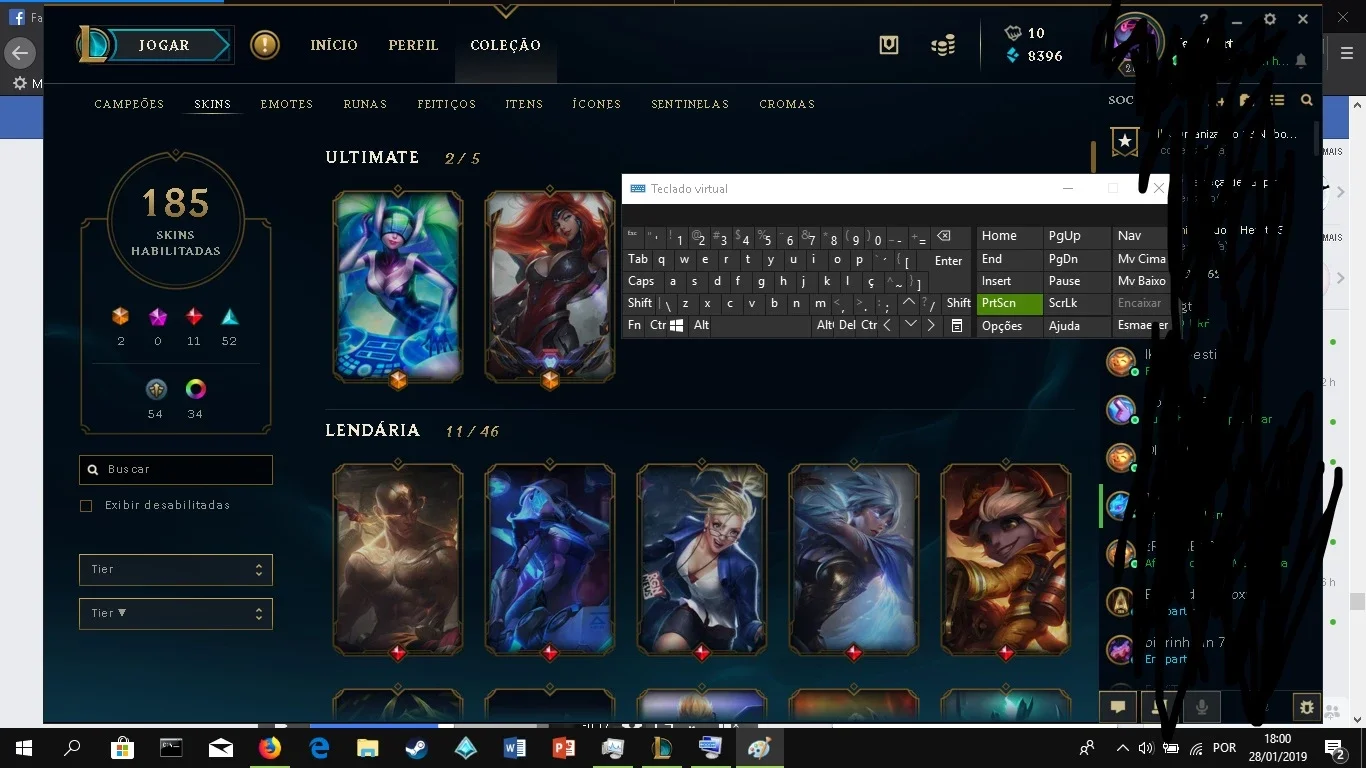Switch to the Início tab
The width and height of the screenshot is (1366, 768).
click(334, 45)
